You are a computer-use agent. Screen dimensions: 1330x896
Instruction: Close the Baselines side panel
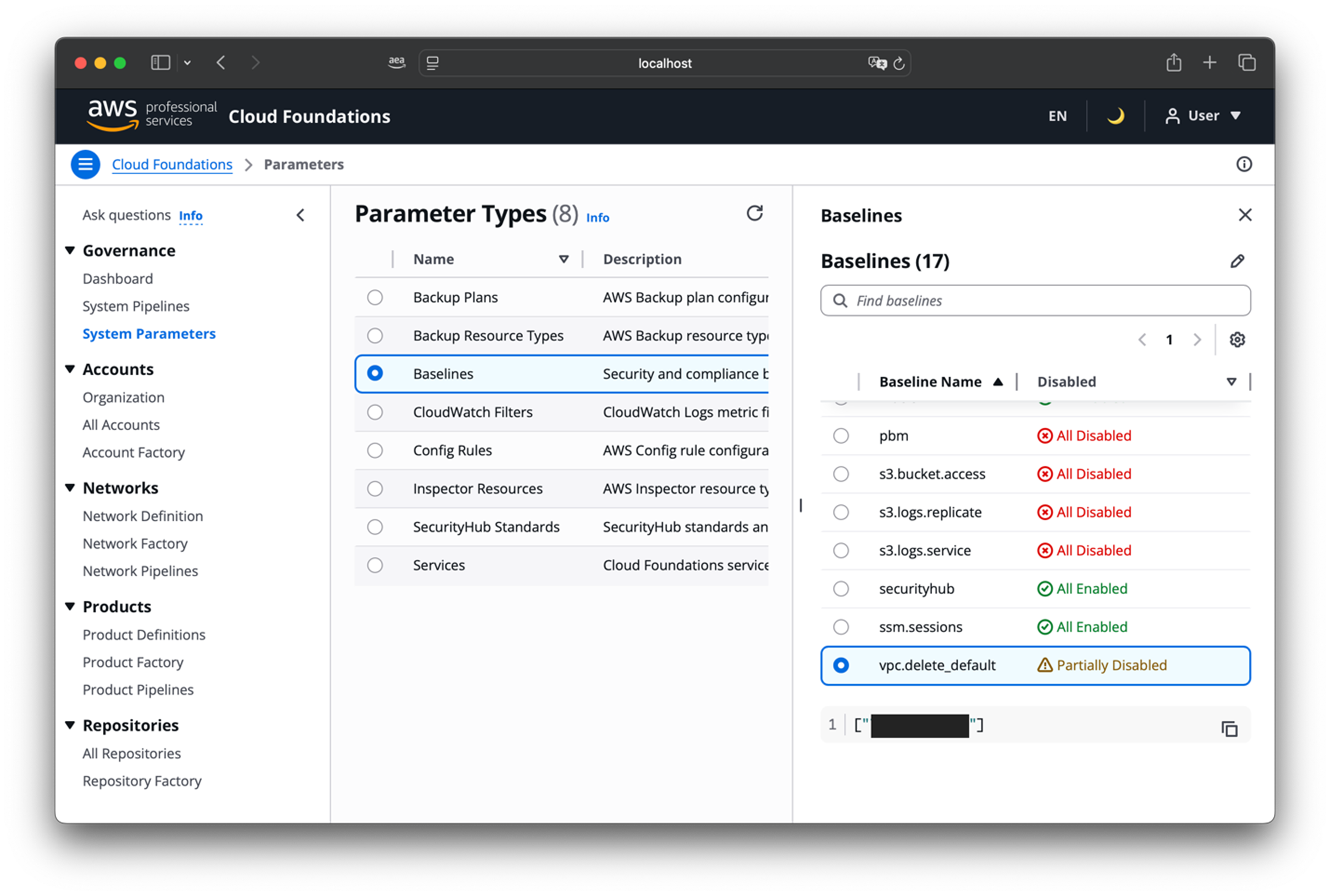click(x=1245, y=215)
